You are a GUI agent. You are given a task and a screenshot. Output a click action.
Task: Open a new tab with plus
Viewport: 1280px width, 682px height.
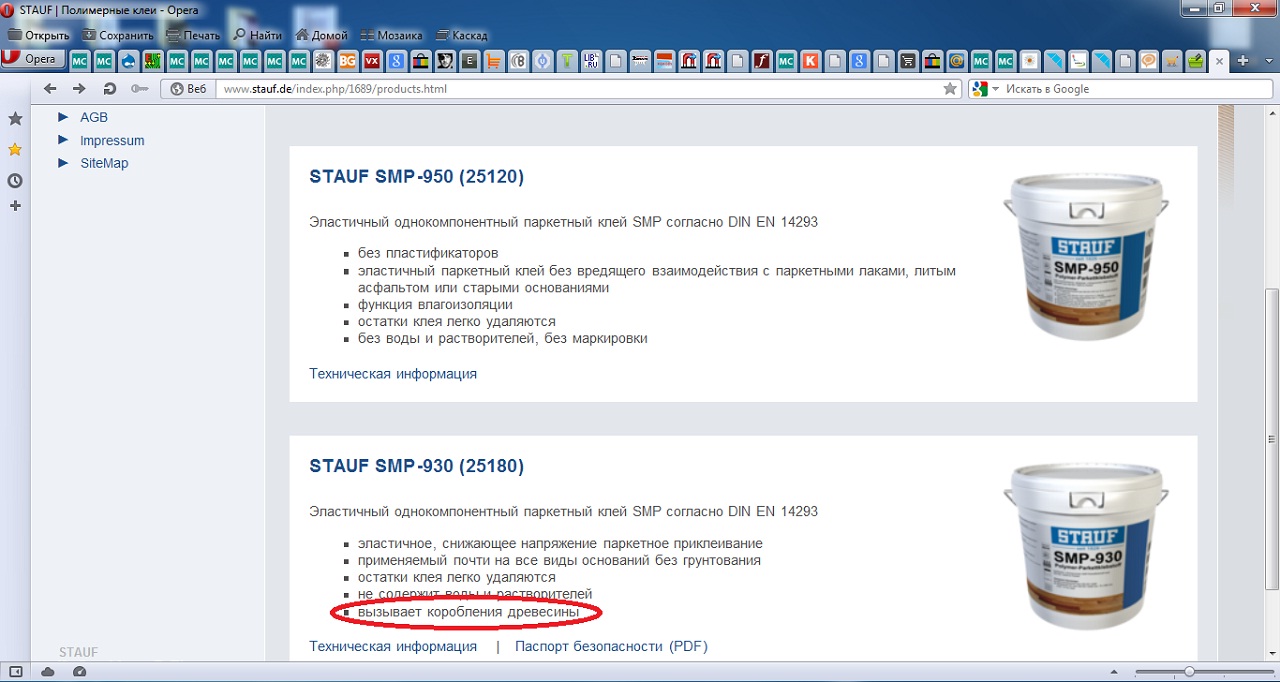(x=1243, y=61)
